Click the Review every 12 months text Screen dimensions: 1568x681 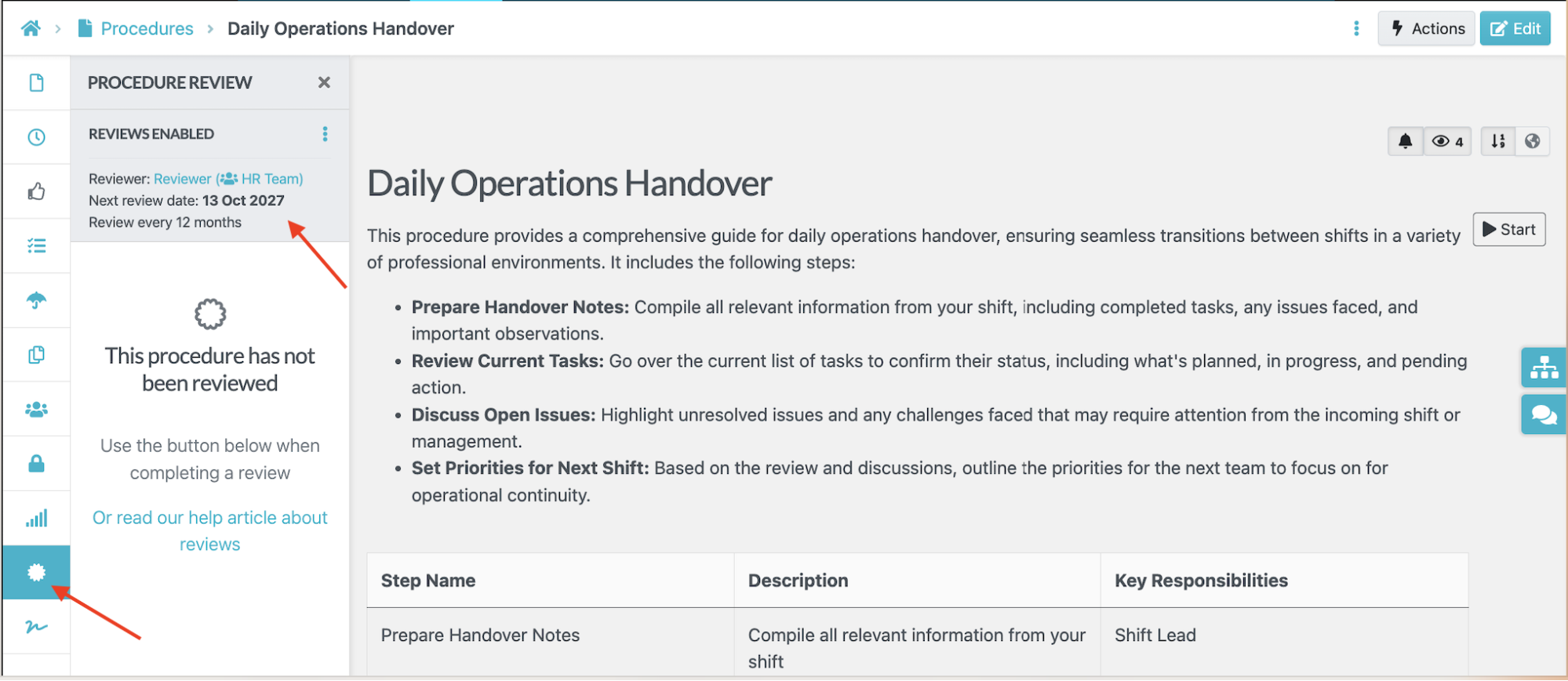click(165, 223)
